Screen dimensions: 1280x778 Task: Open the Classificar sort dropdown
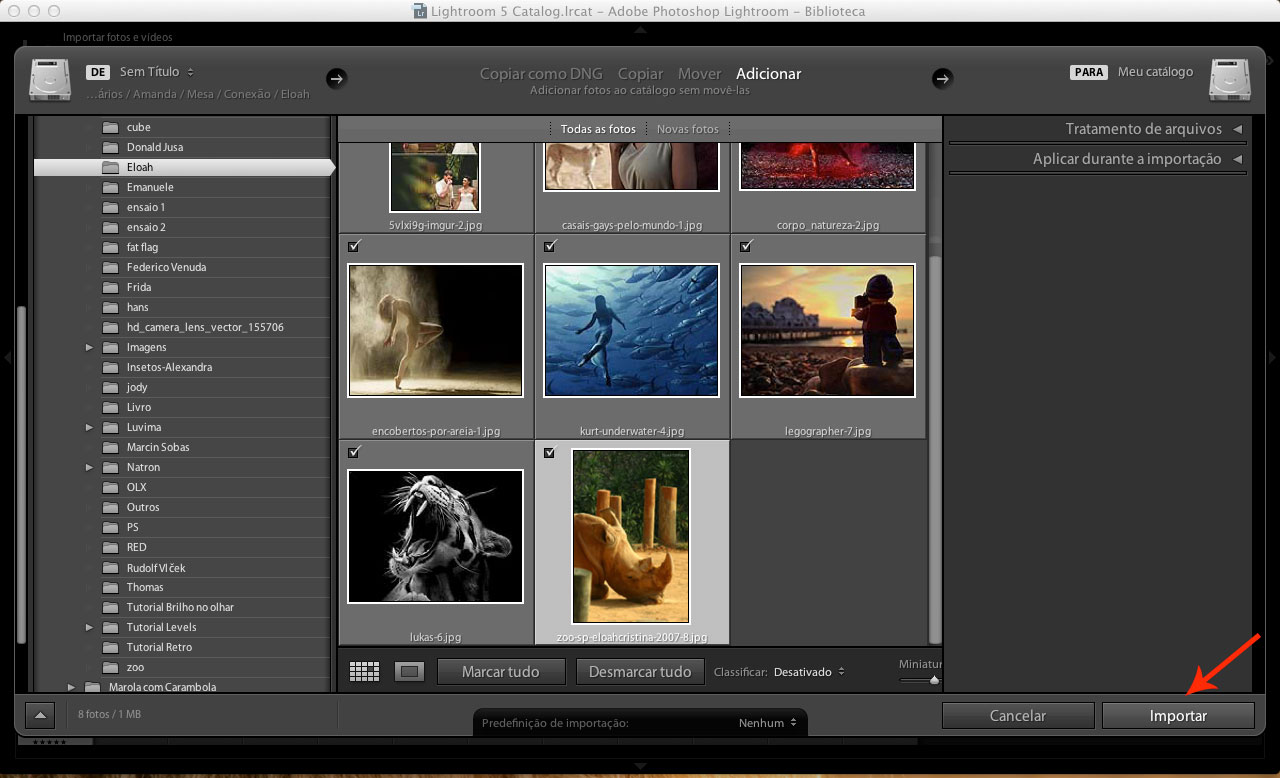[809, 672]
